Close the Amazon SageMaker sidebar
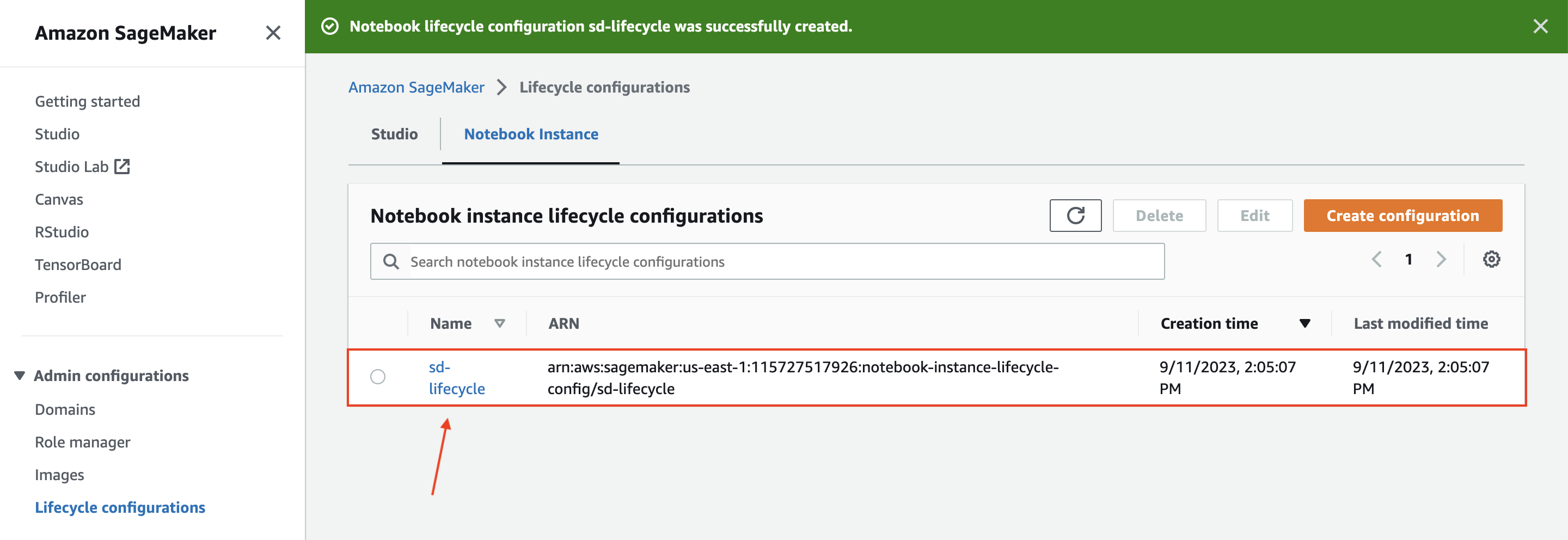This screenshot has height=540, width=1568. (x=273, y=34)
